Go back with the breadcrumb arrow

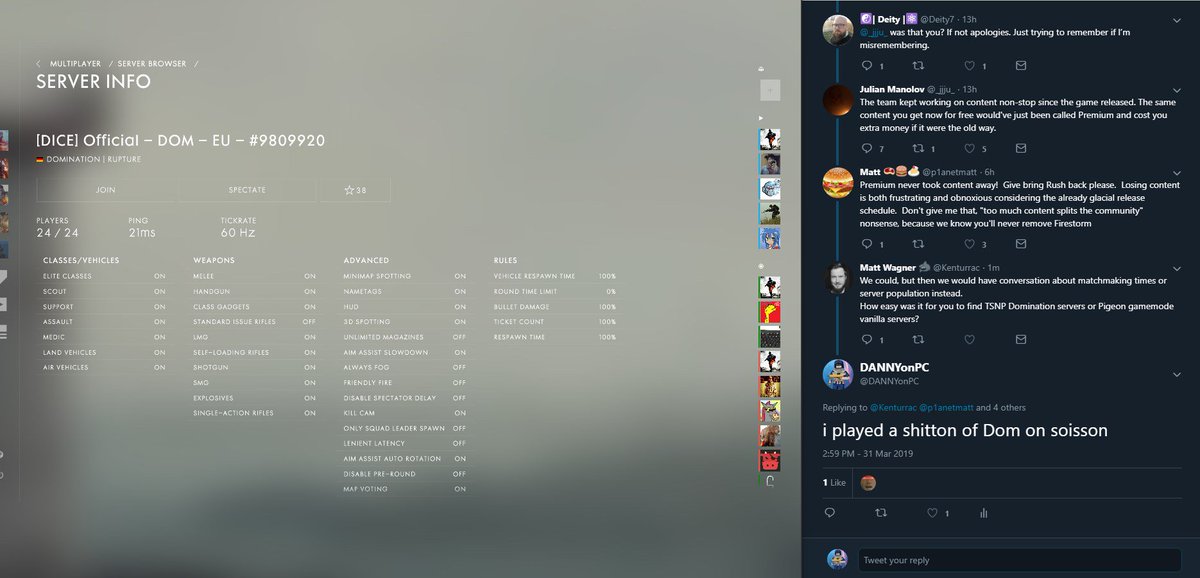[39, 64]
